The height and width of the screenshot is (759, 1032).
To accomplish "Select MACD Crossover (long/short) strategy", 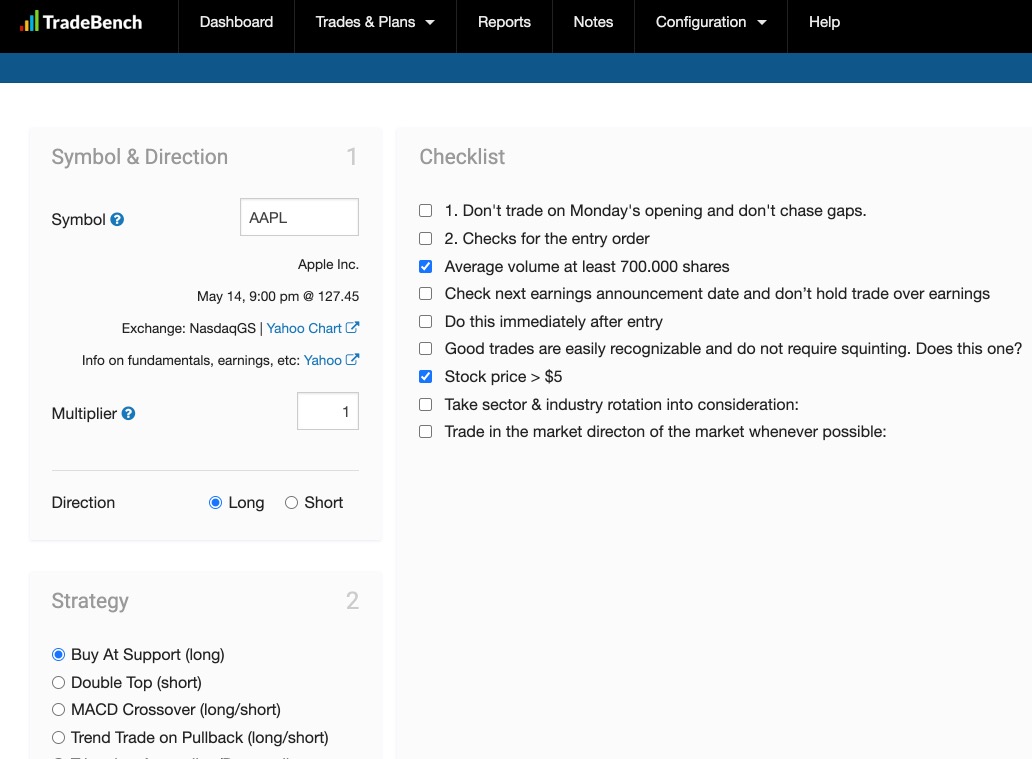I will 59,710.
